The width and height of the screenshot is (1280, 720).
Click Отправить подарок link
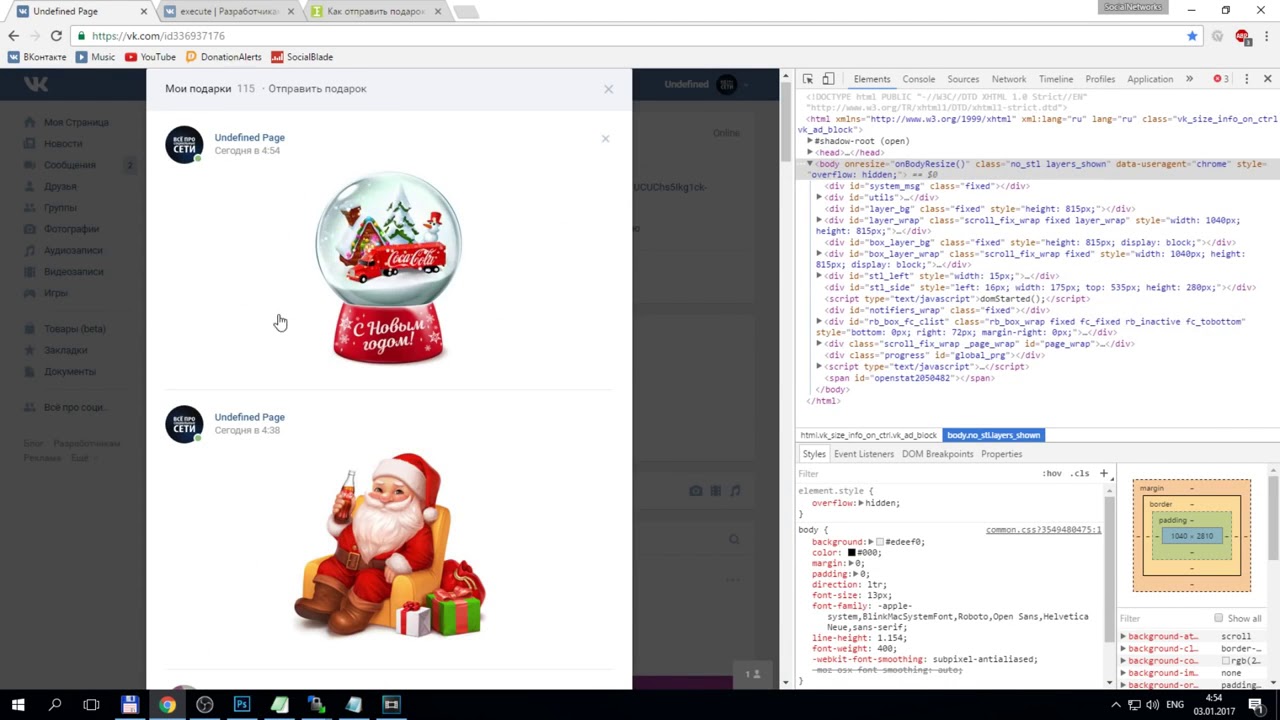pos(317,89)
